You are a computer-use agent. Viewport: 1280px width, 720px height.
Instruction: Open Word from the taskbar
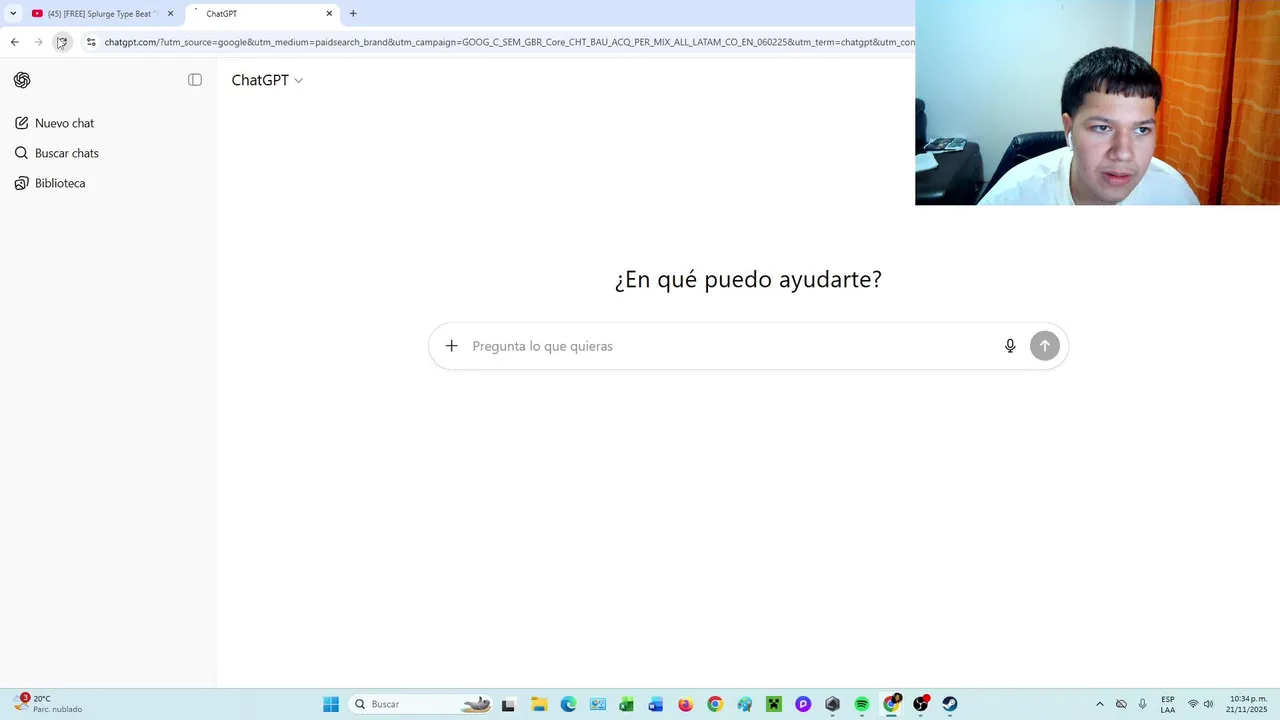point(656,704)
